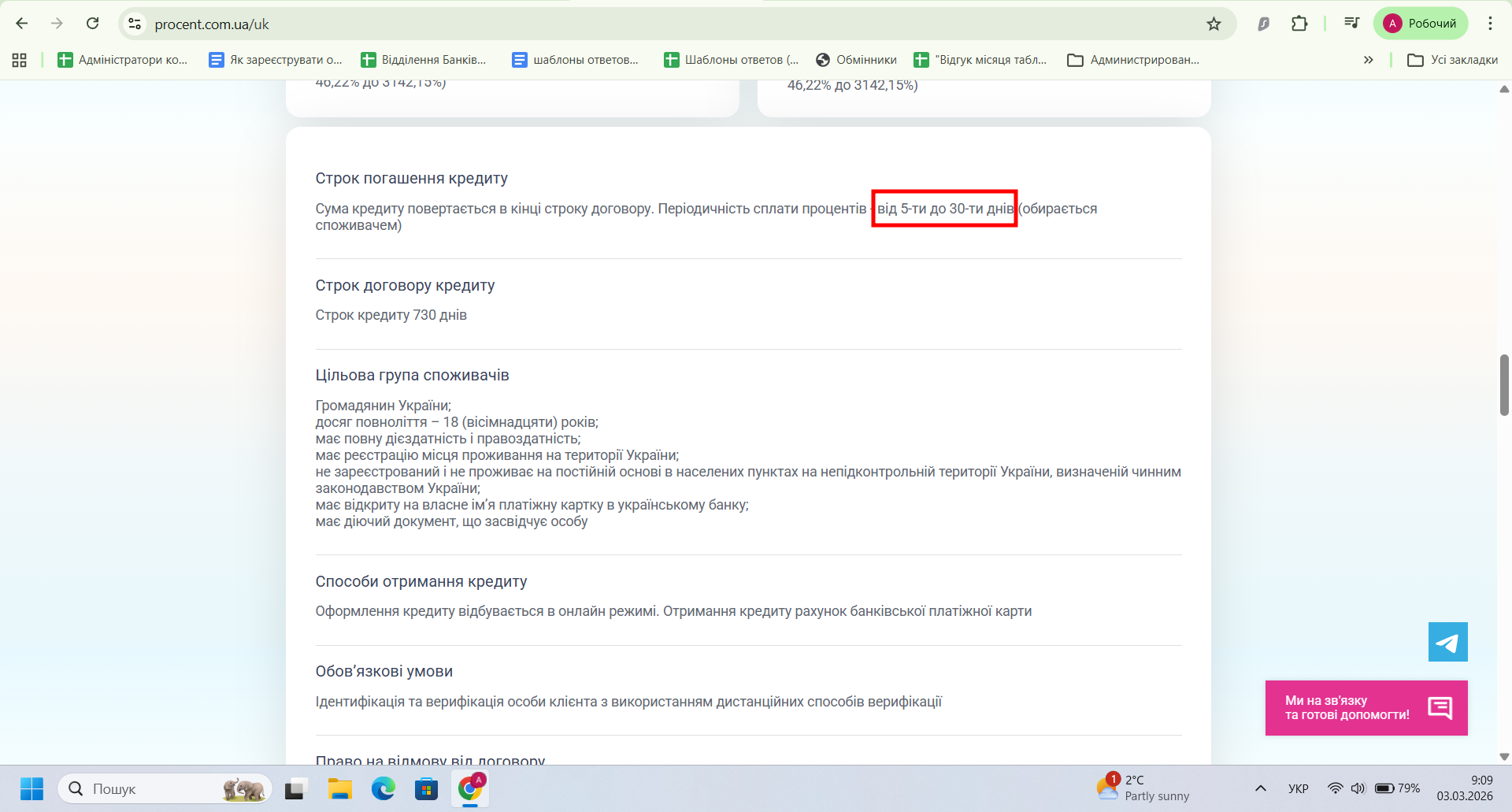This screenshot has height=812, width=1512.
Task: Click the taskbar Пошук search box
Action: coord(165,788)
